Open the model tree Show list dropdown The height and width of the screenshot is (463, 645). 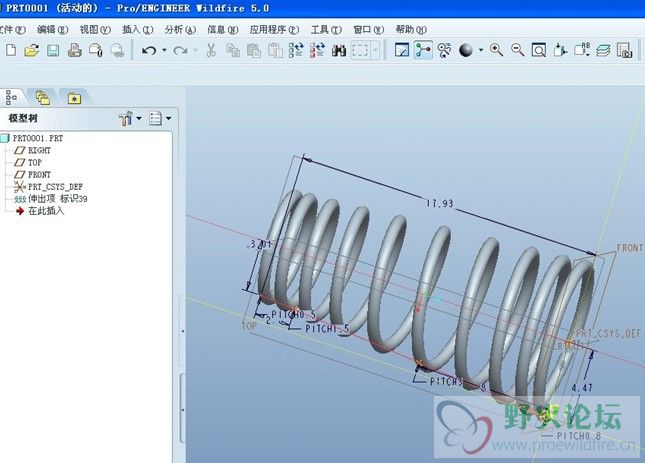pos(160,118)
